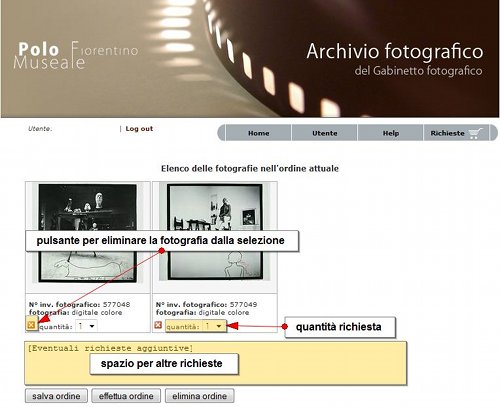Click the effettua ordine button
Viewport: 500px width, 407px height.
[x=126, y=396]
